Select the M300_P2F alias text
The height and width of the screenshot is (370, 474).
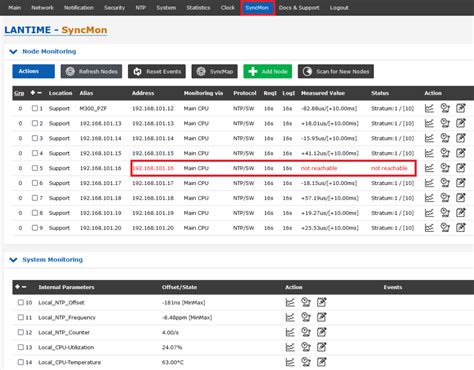(x=93, y=108)
